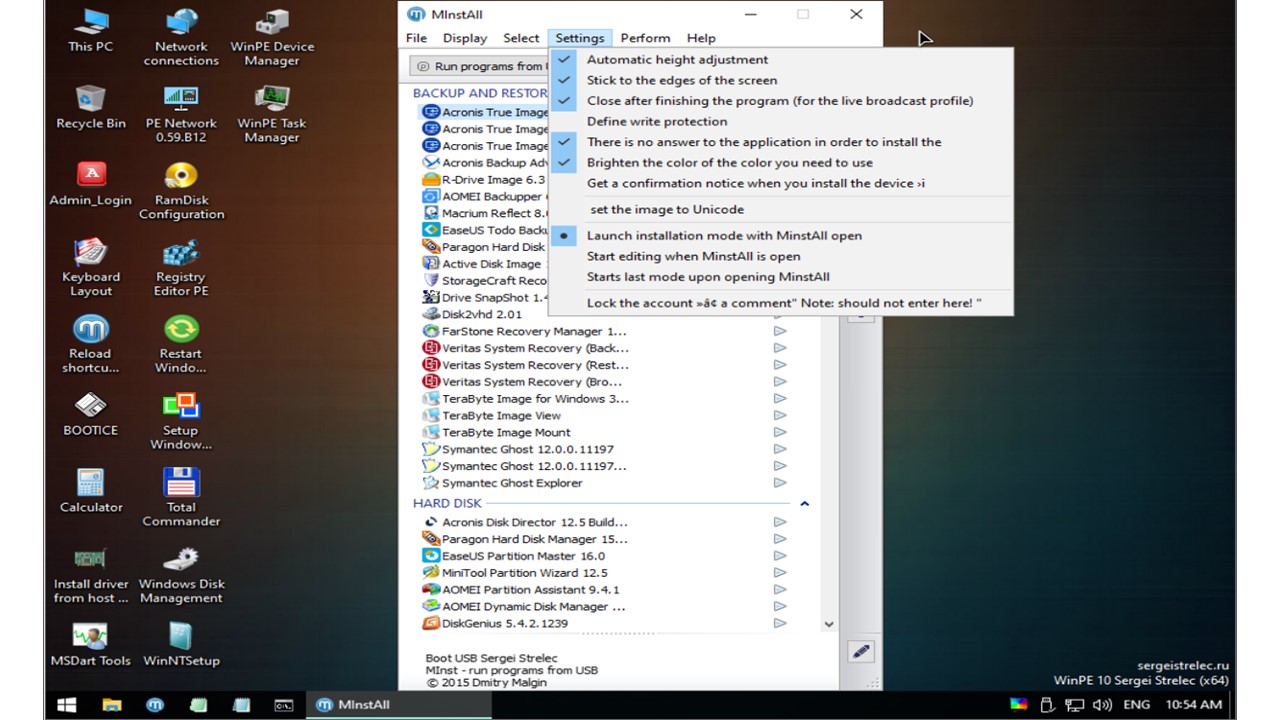This screenshot has height=720, width=1280.
Task: Close the open Settings menu
Action: pos(580,38)
